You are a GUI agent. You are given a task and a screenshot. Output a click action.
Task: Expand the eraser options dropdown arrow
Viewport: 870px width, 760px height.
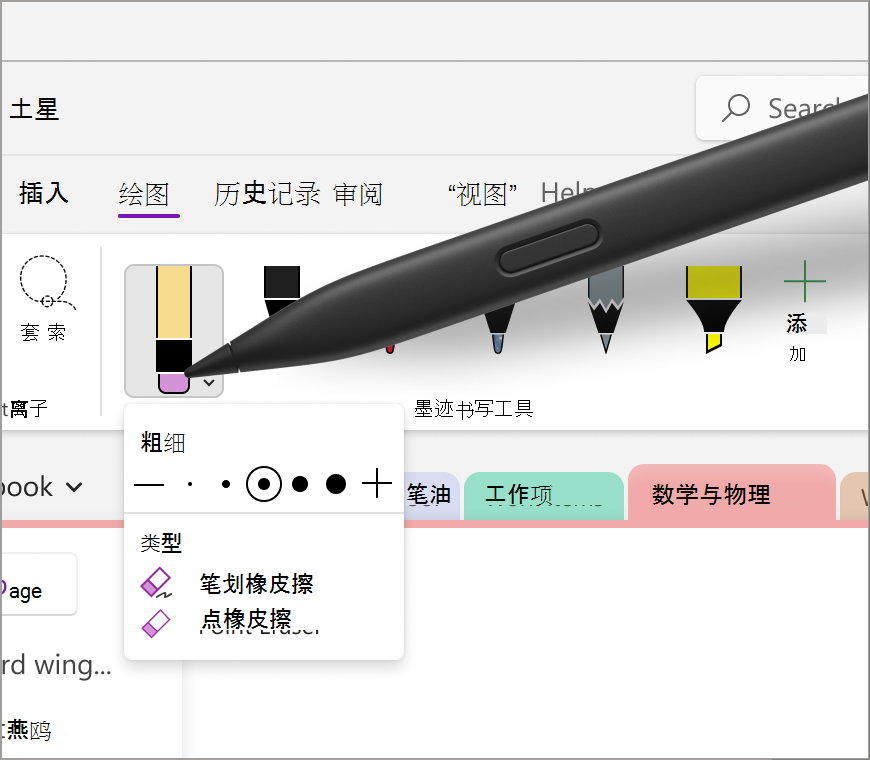coord(209,383)
